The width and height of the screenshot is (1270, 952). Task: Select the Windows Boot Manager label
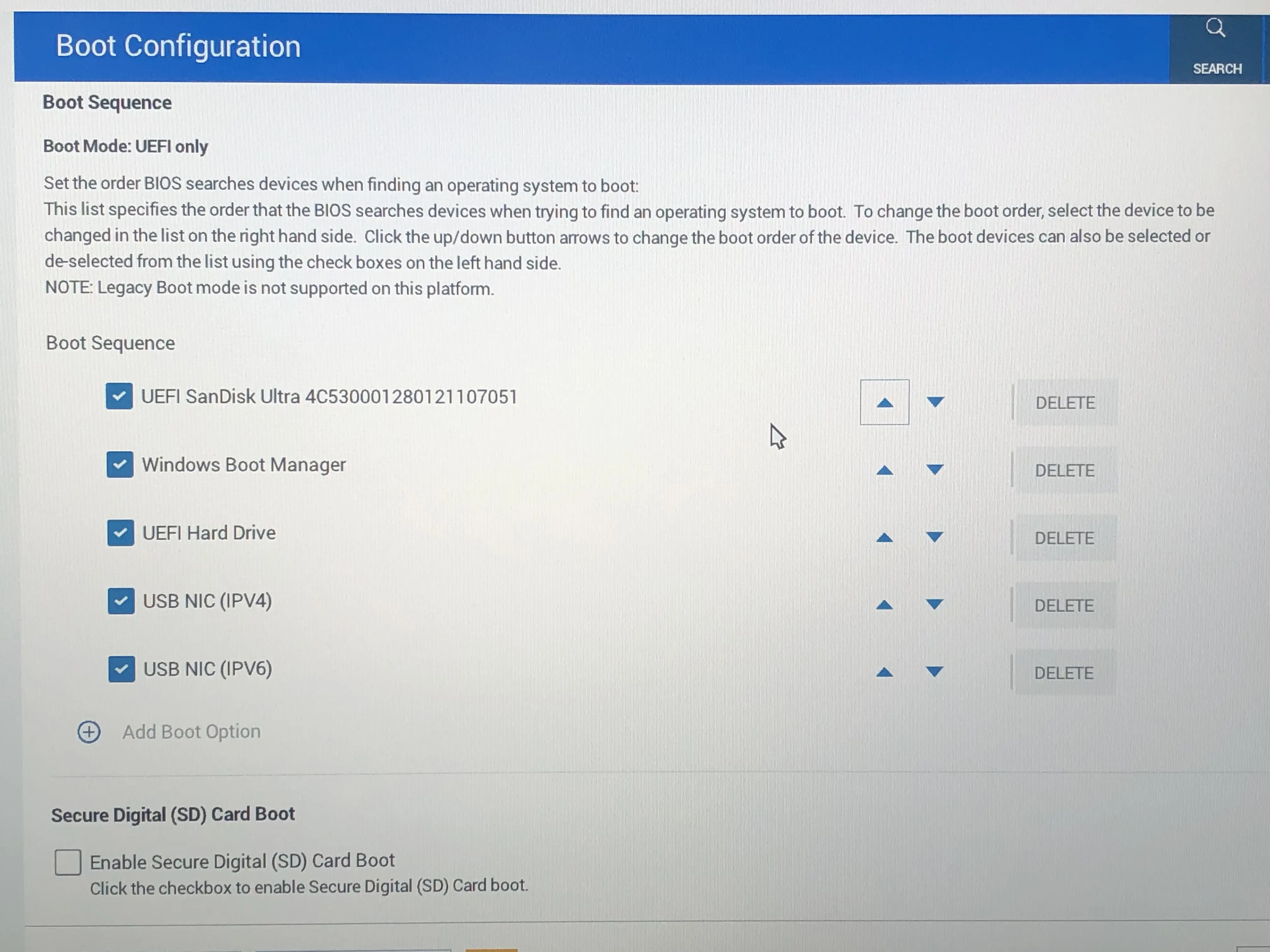(243, 465)
